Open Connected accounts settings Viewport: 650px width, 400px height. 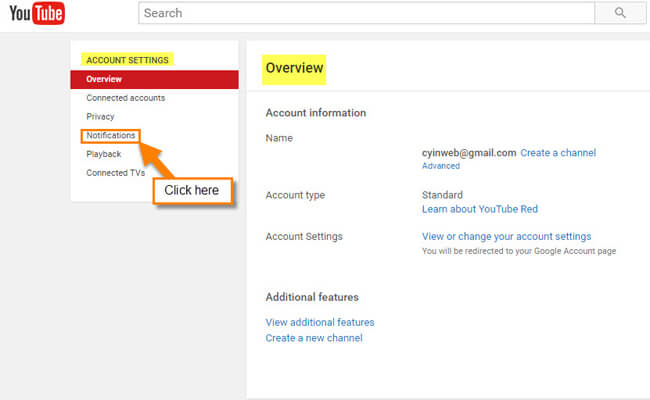coord(126,98)
